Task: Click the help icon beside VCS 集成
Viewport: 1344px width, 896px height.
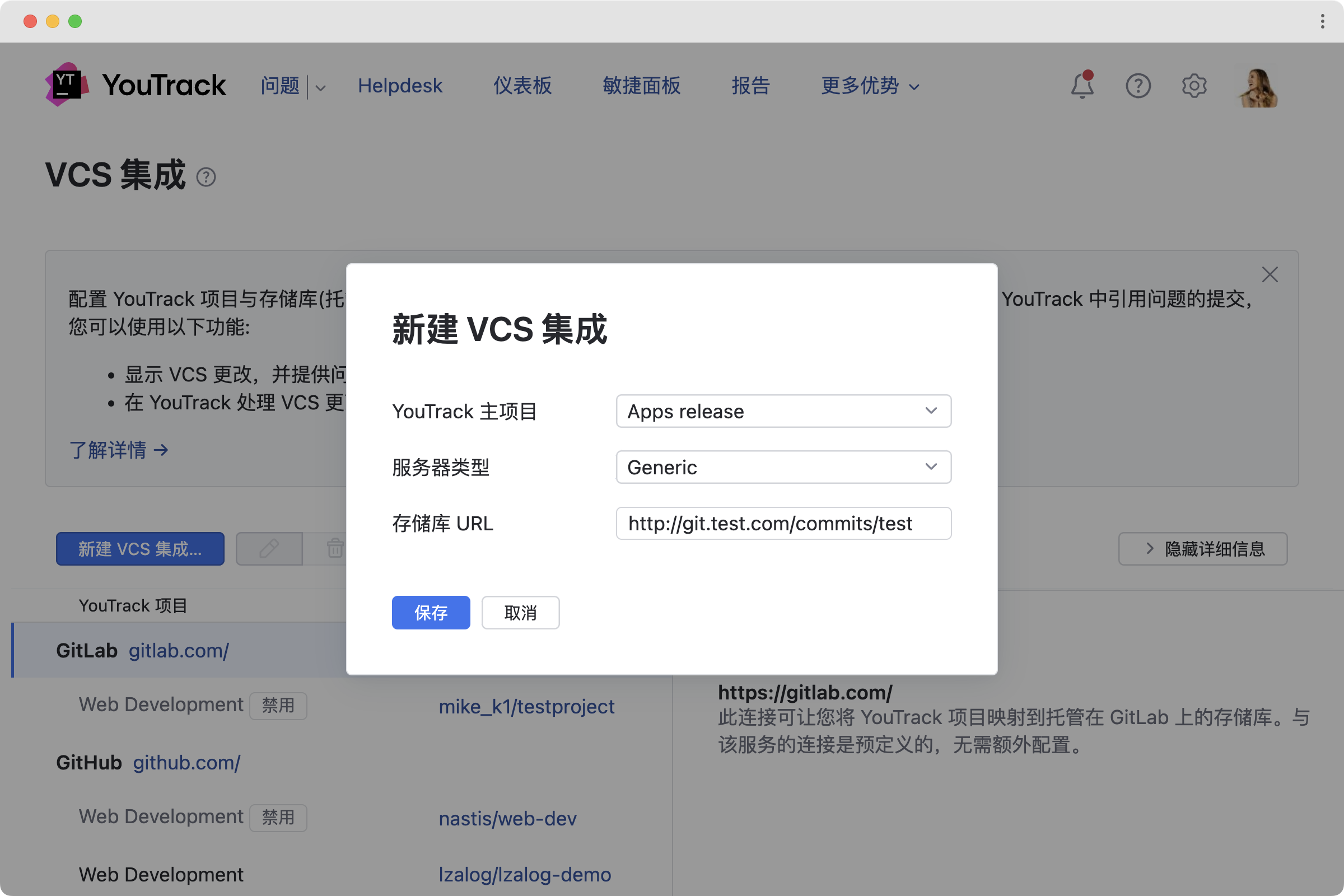Action: point(206,177)
